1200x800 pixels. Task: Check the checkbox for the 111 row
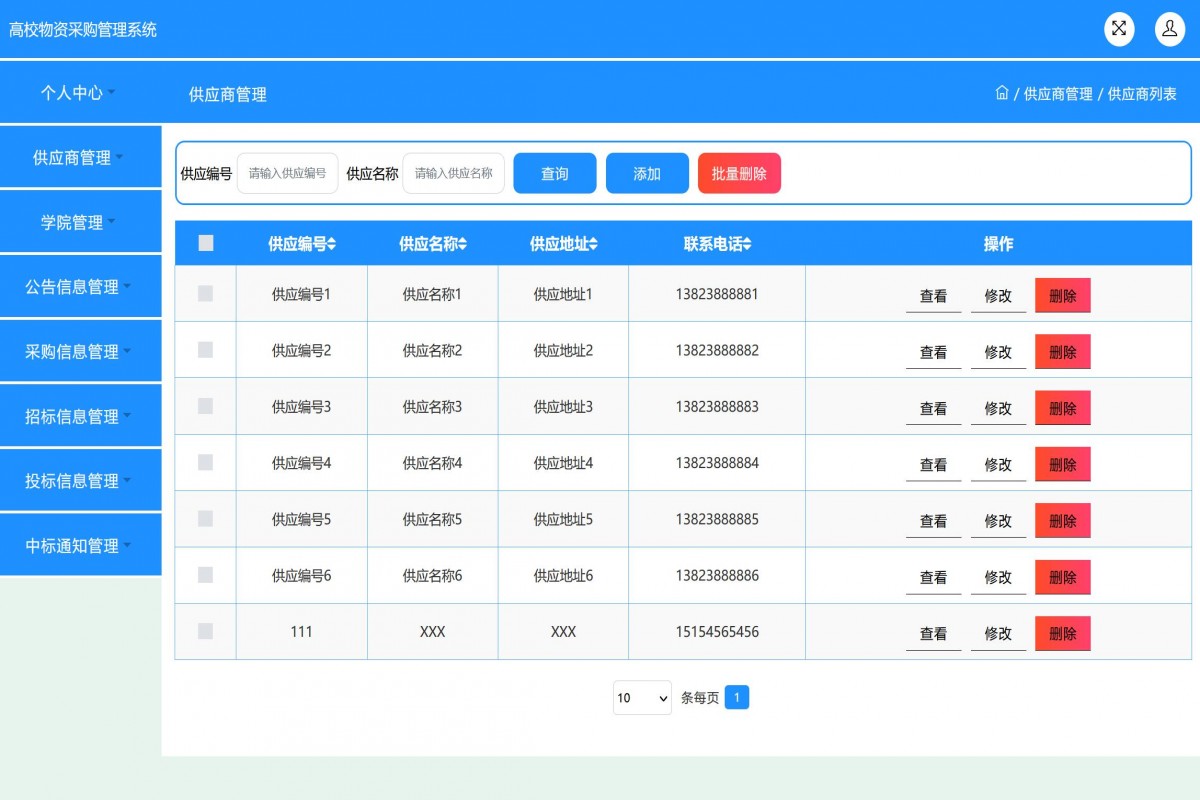(x=205, y=632)
